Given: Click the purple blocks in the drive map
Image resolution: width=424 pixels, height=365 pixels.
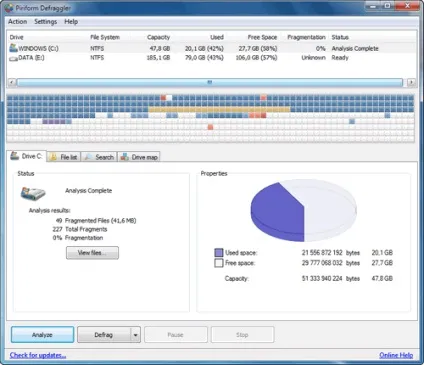Looking at the screenshot, I should 54,122.
